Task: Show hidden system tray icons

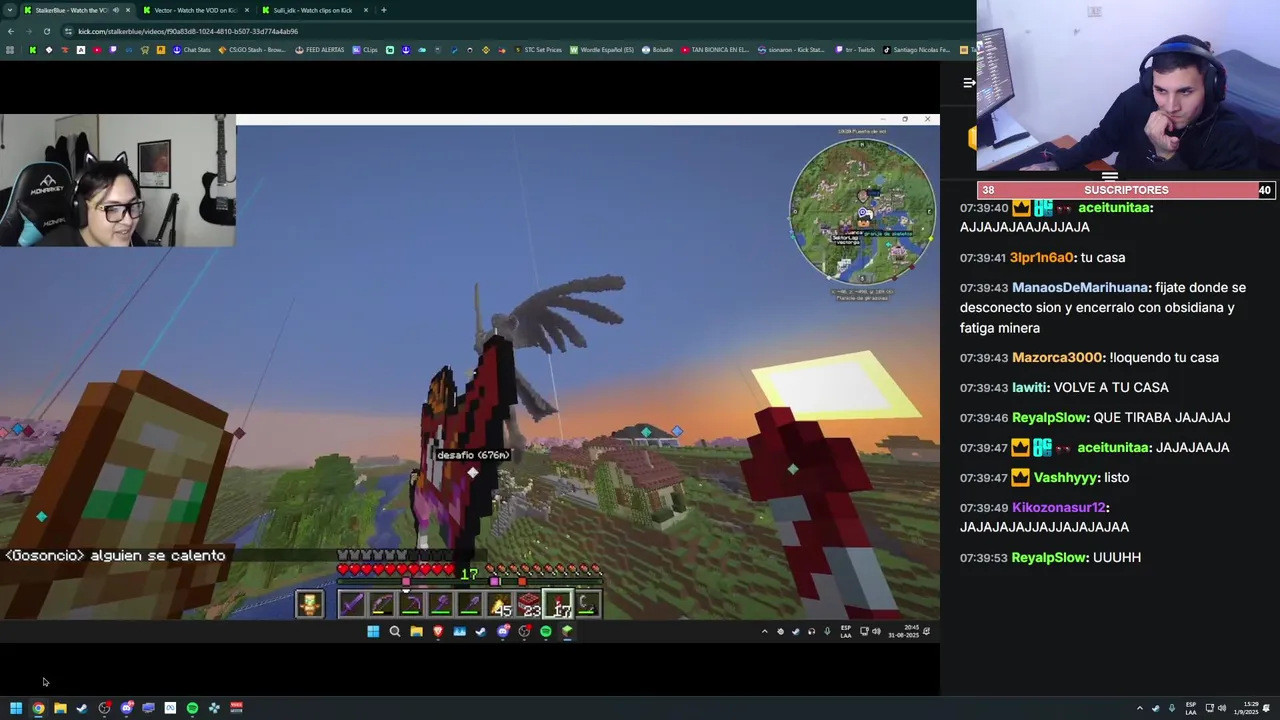Action: pyautogui.click(x=1140, y=708)
